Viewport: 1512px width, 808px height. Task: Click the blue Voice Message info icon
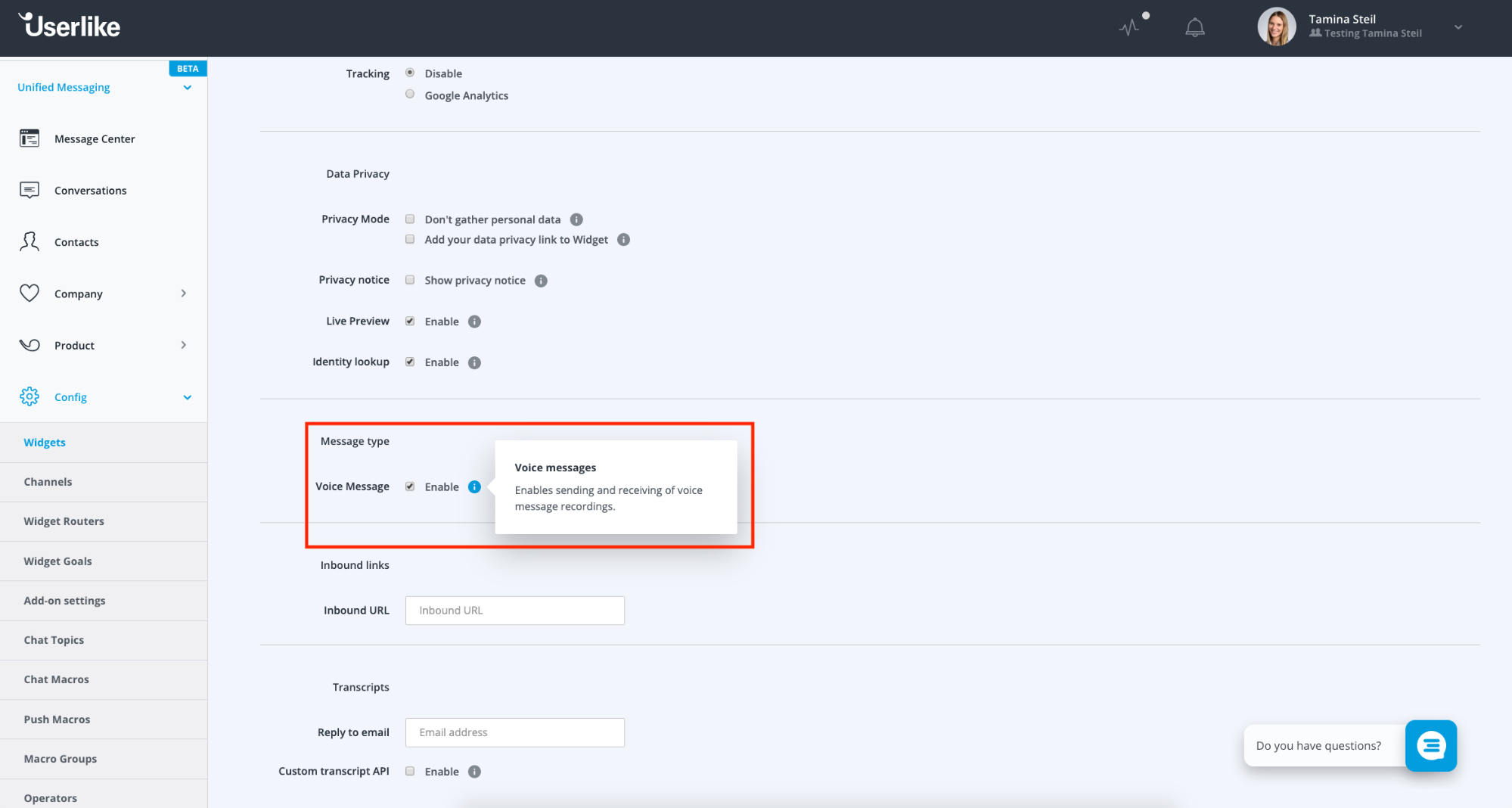[x=474, y=486]
